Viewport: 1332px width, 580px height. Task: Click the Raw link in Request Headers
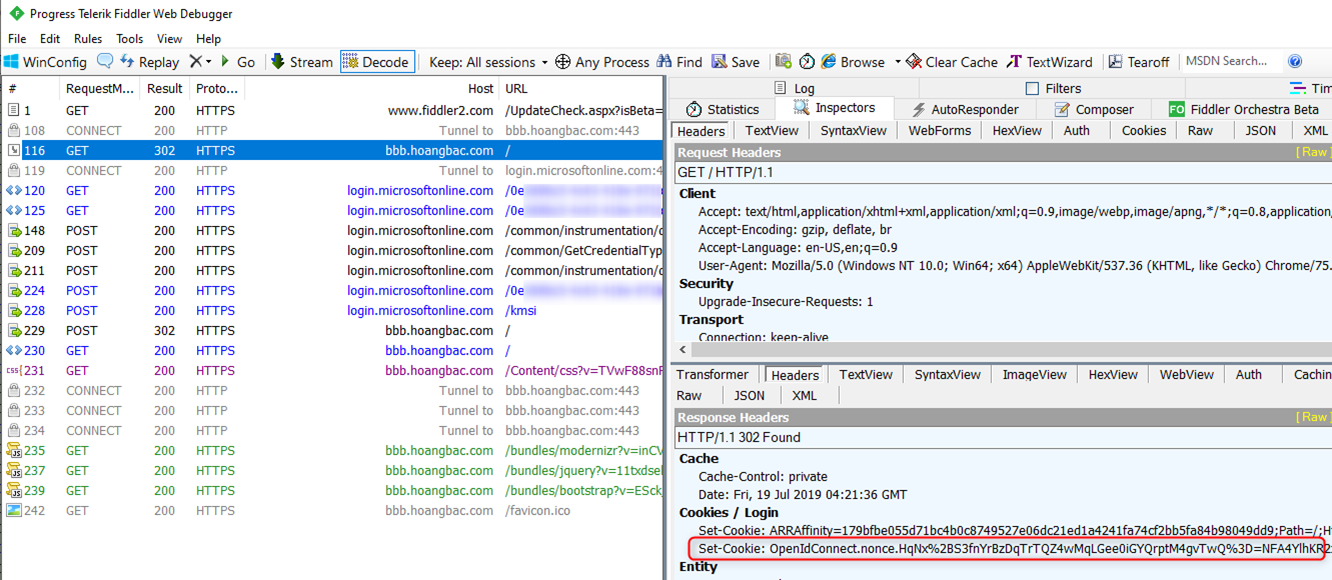click(1313, 152)
